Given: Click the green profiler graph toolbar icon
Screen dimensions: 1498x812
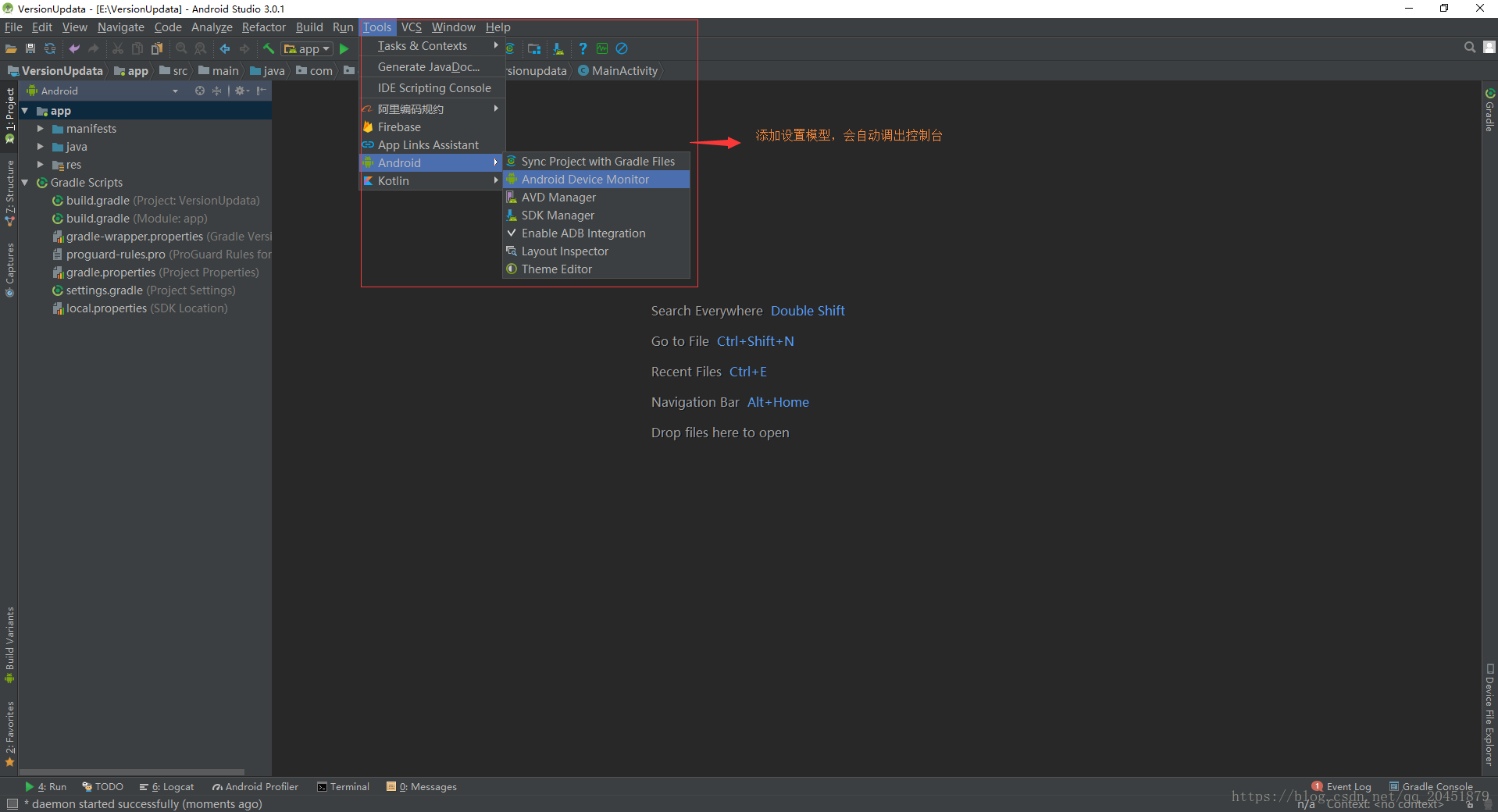Looking at the screenshot, I should click(x=602, y=48).
